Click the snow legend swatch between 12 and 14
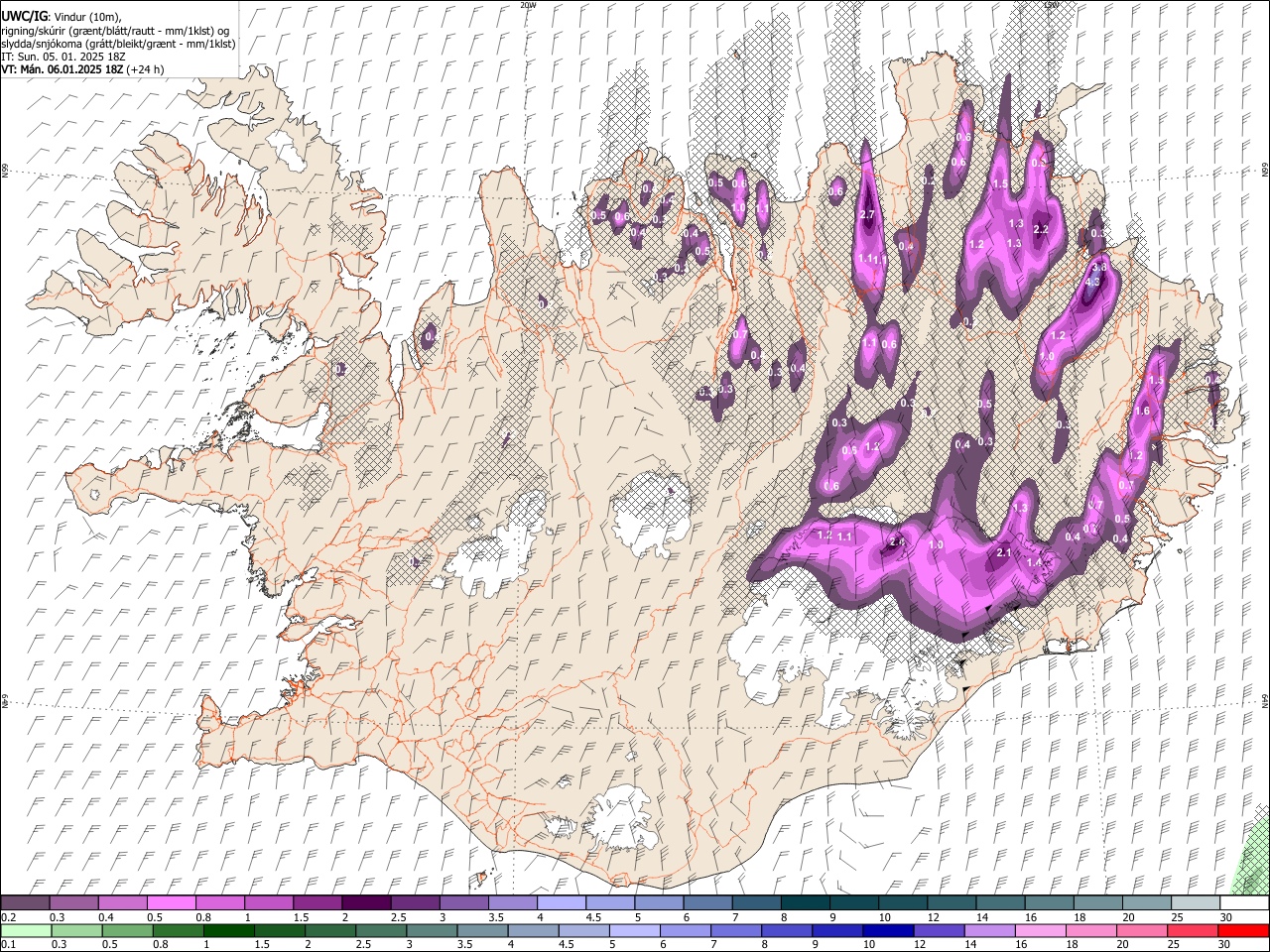Viewport: 1270px width, 952px height. [x=952, y=902]
